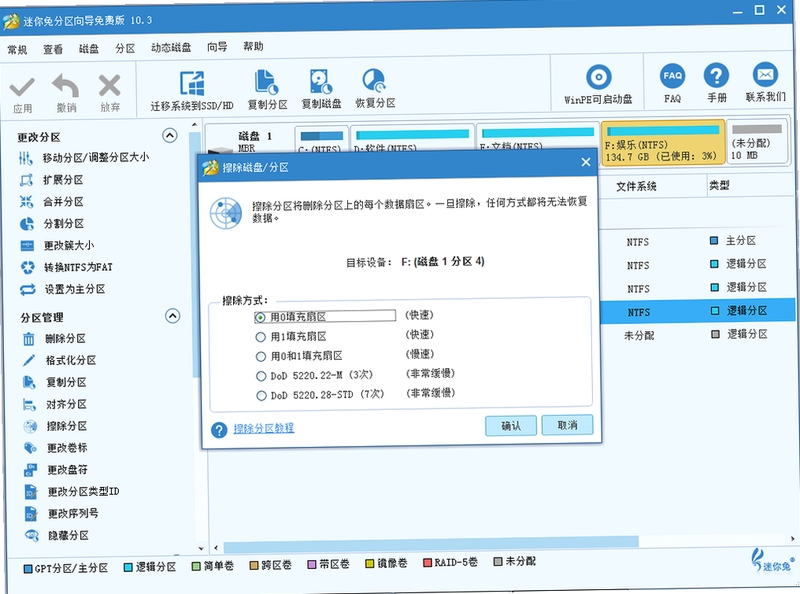Click the horizontal scrollbar in partition list
This screenshot has height=594, width=800.
[x=431, y=543]
